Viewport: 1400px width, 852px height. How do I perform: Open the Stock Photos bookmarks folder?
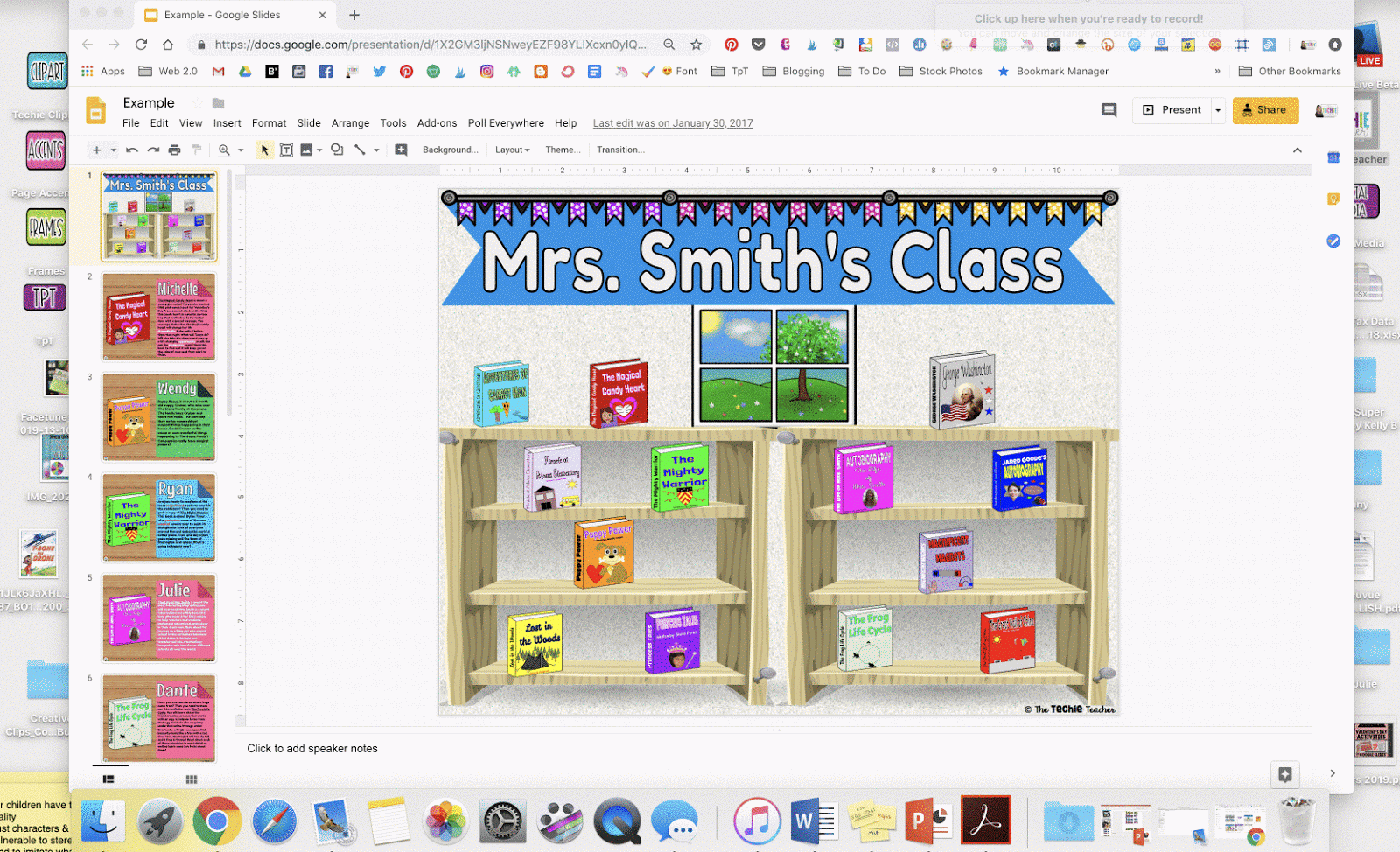[941, 72]
